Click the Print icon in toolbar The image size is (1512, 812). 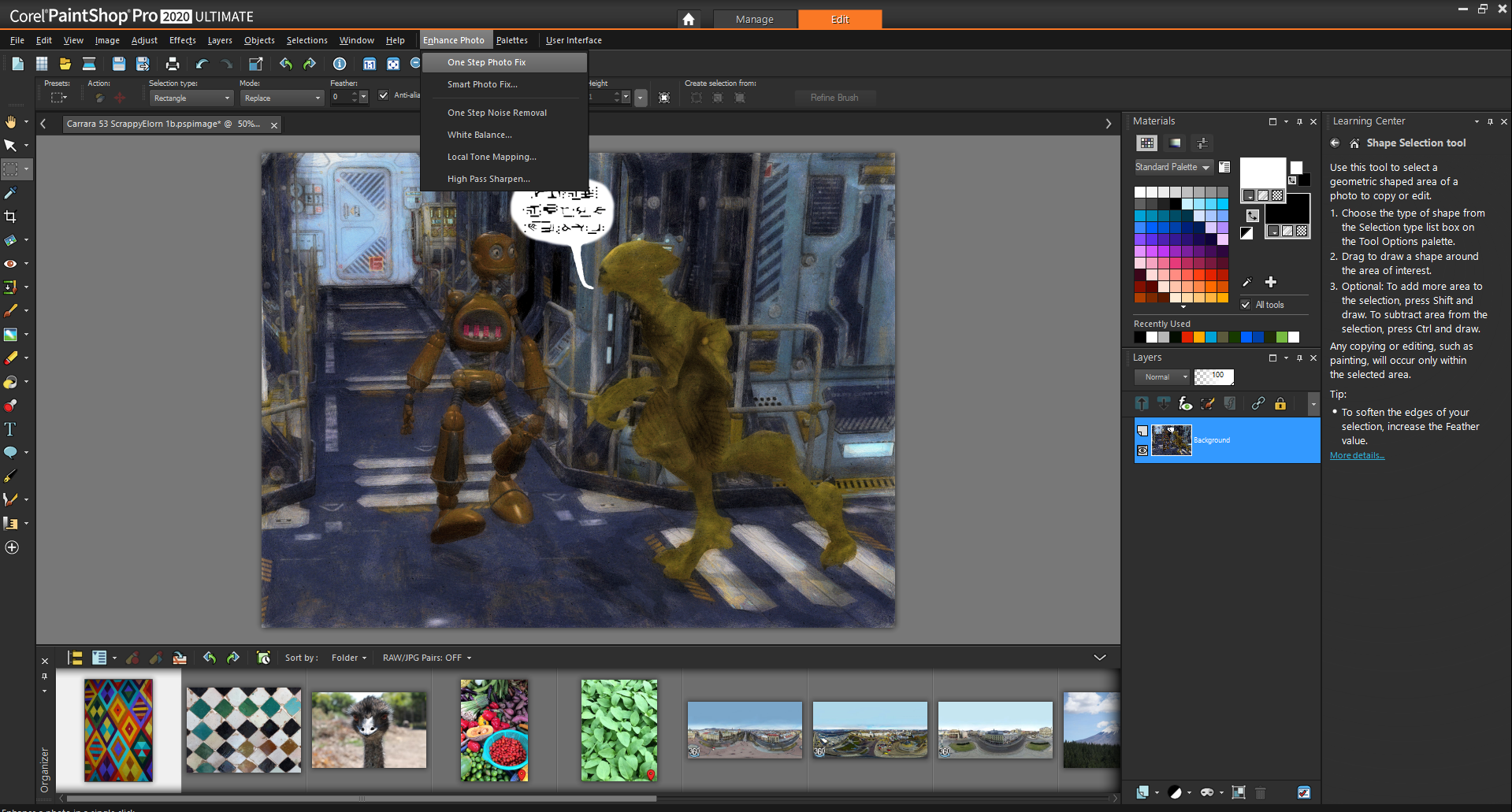pos(173,64)
